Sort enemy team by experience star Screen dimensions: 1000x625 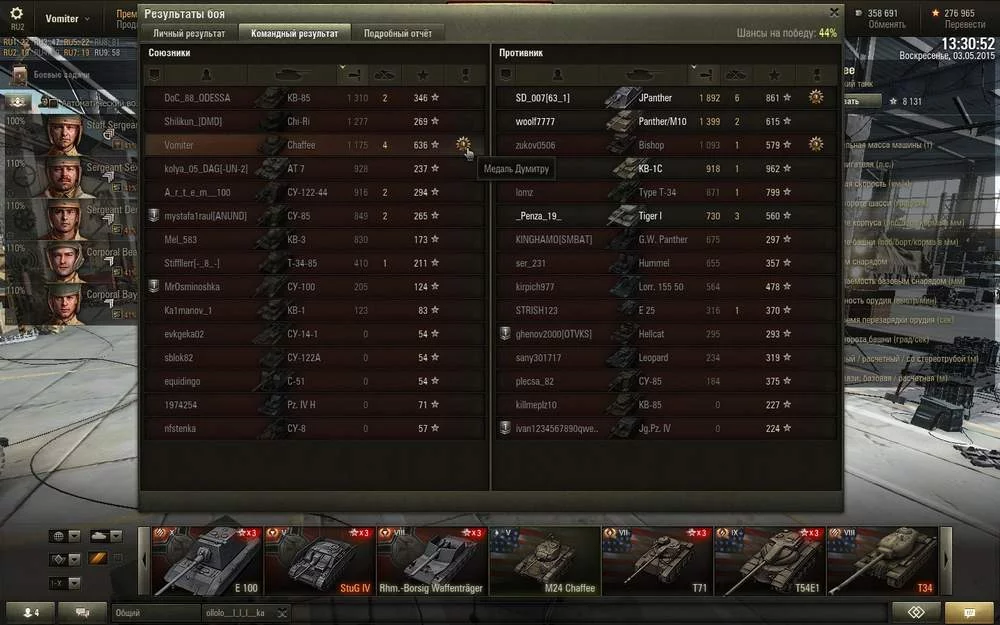click(x=774, y=75)
